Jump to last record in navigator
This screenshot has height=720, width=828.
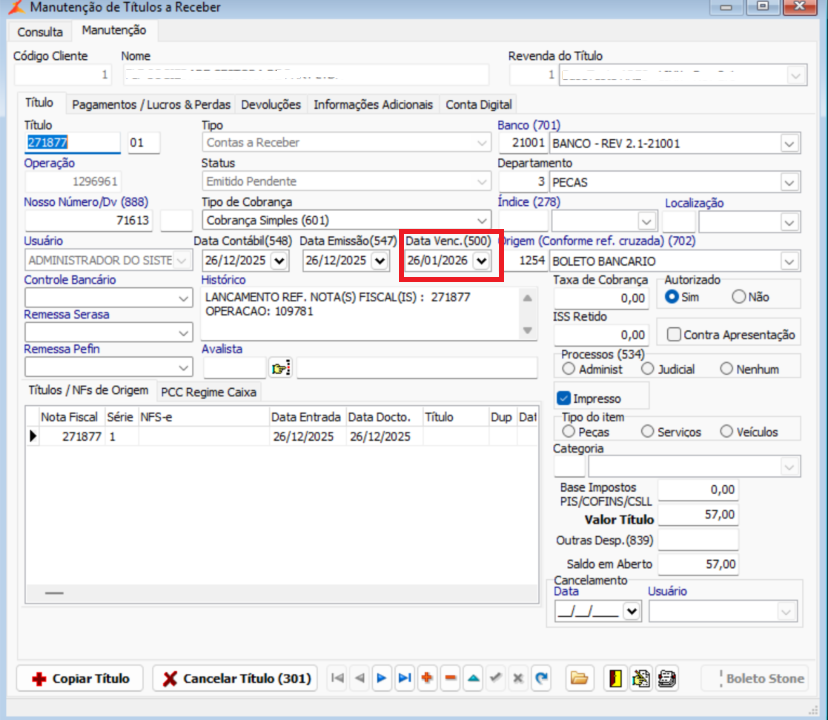pos(404,678)
